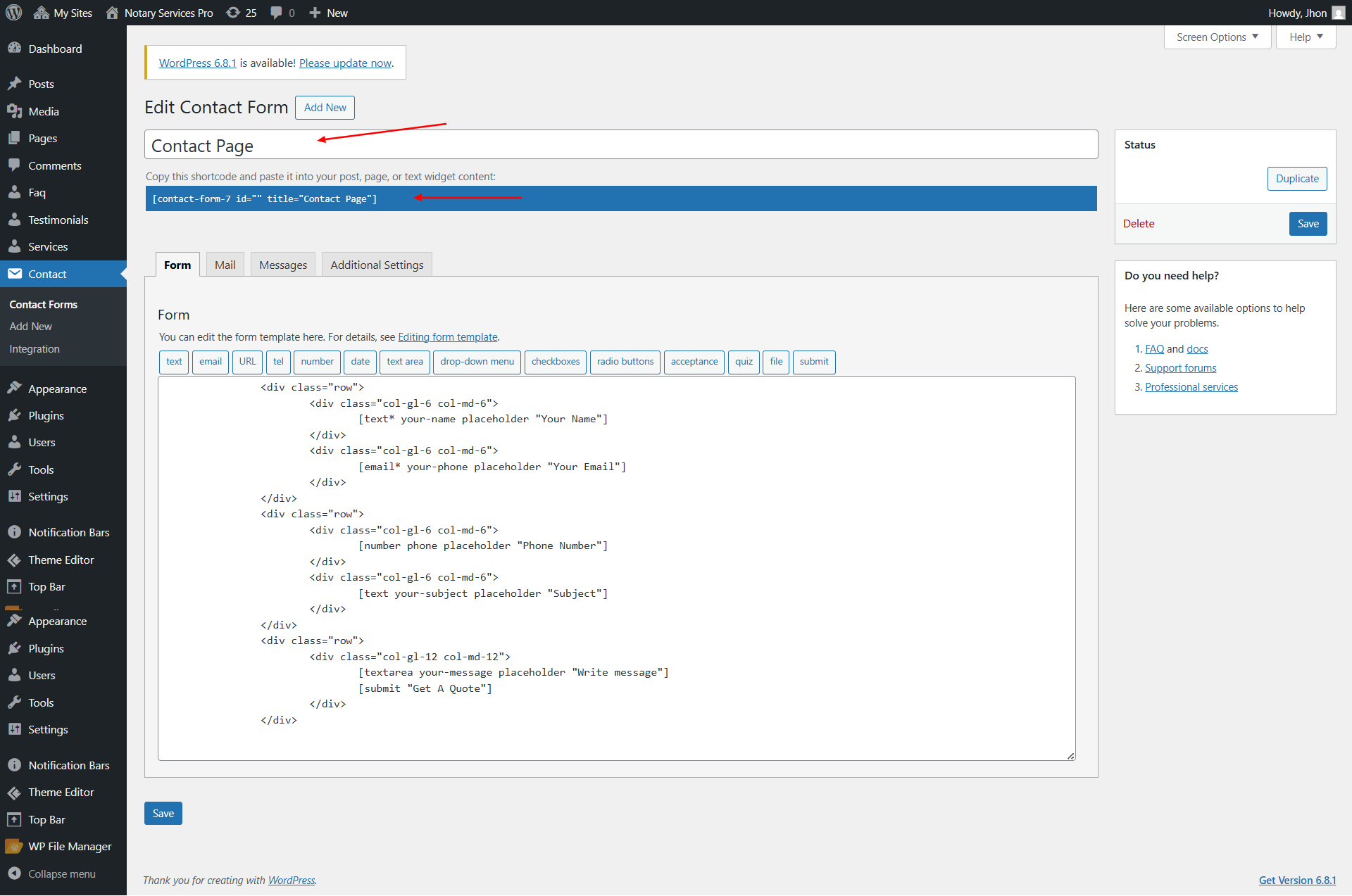
Task: Switch to the Form tab
Action: click(x=177, y=265)
